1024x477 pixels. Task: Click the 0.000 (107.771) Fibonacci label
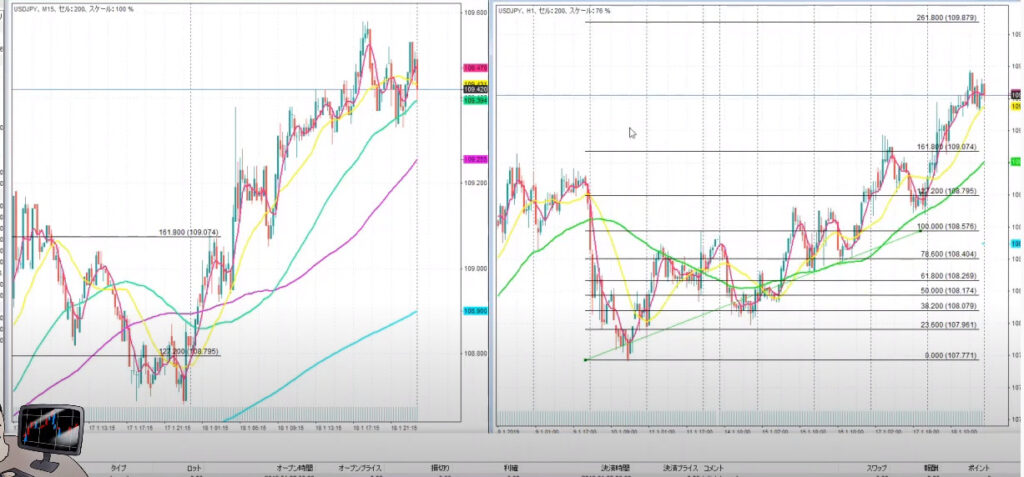point(951,355)
